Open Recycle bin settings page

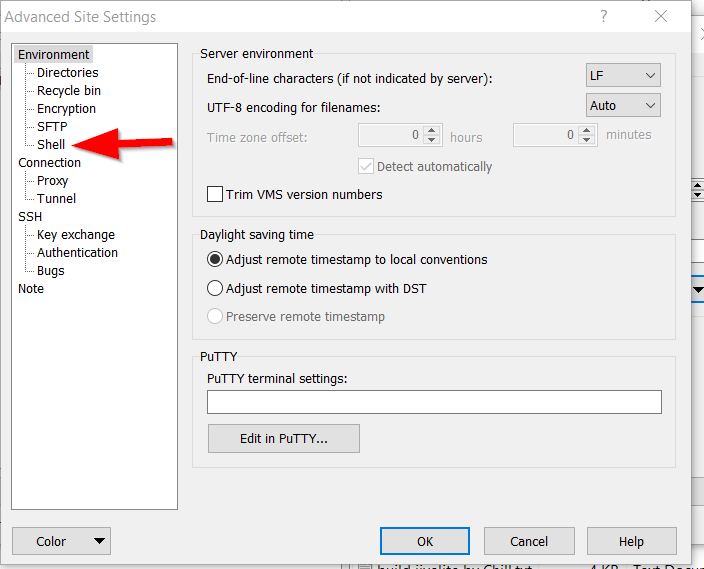[x=68, y=90]
